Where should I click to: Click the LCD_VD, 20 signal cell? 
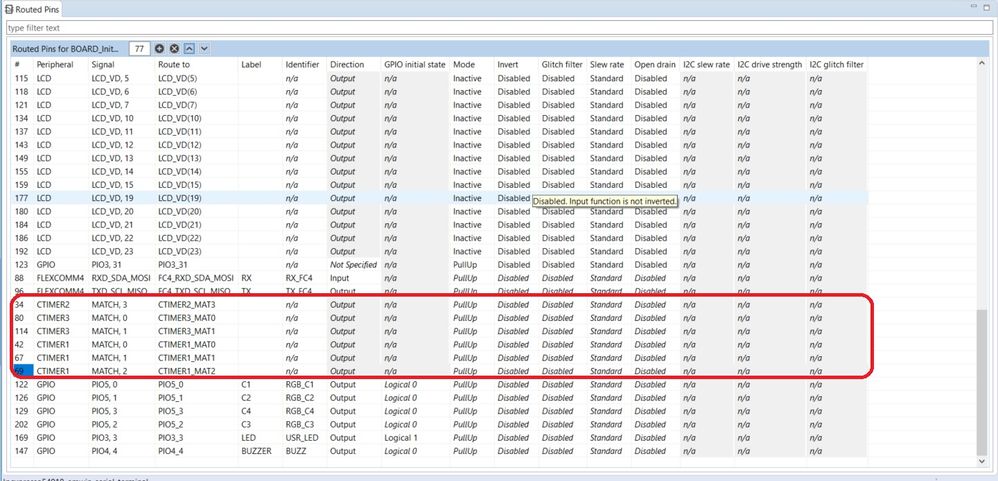113,211
